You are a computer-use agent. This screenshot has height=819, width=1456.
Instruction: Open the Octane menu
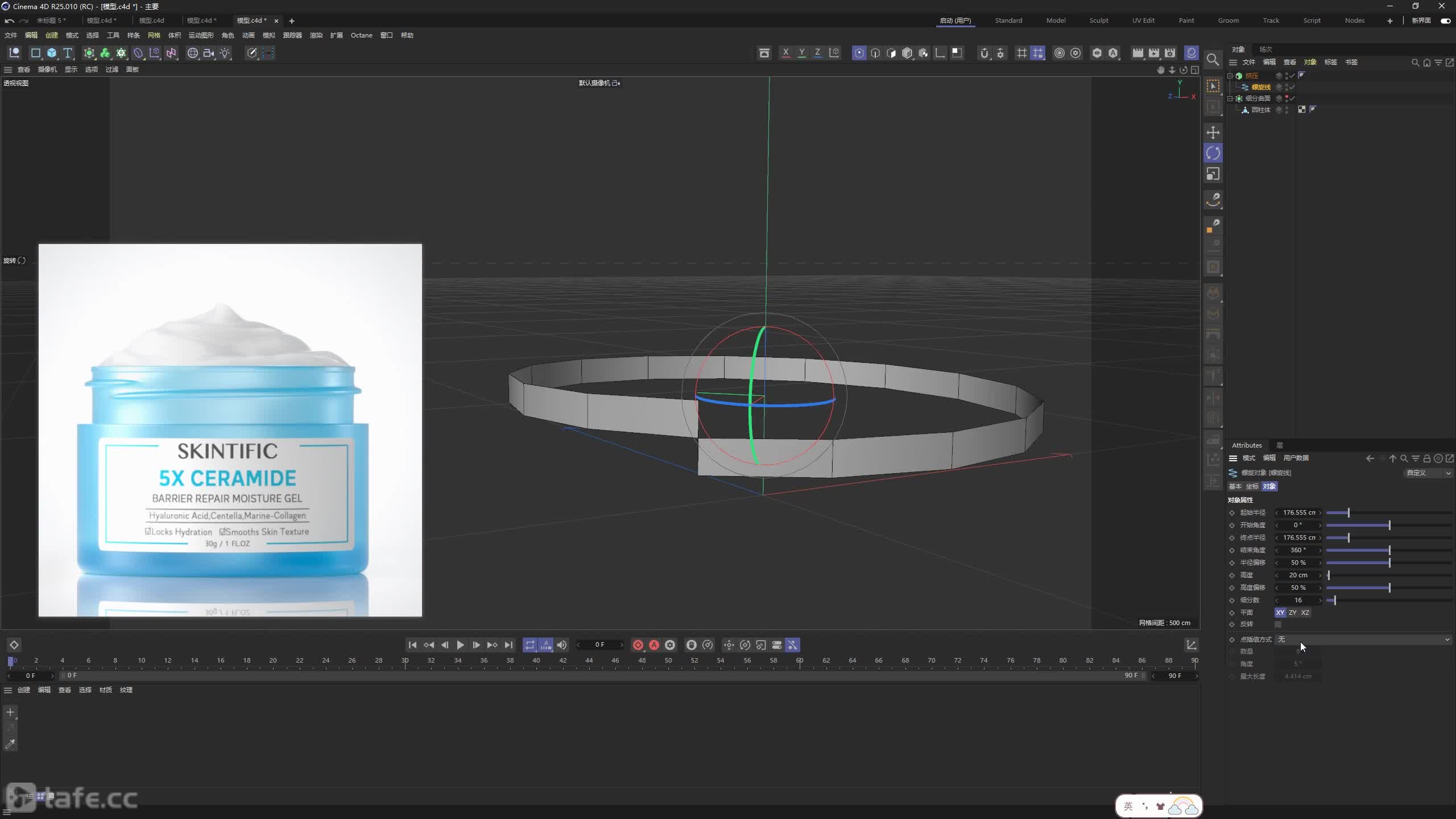[x=361, y=35]
